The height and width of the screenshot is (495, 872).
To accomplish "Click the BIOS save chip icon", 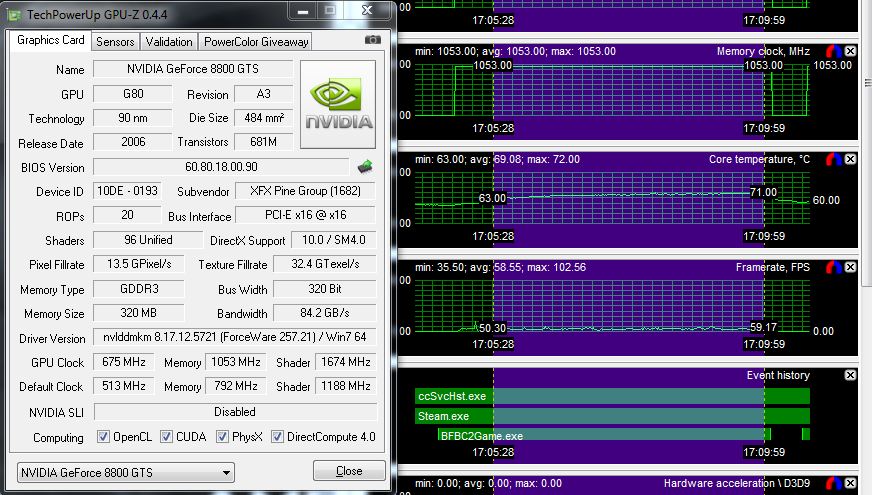I will coord(365,166).
